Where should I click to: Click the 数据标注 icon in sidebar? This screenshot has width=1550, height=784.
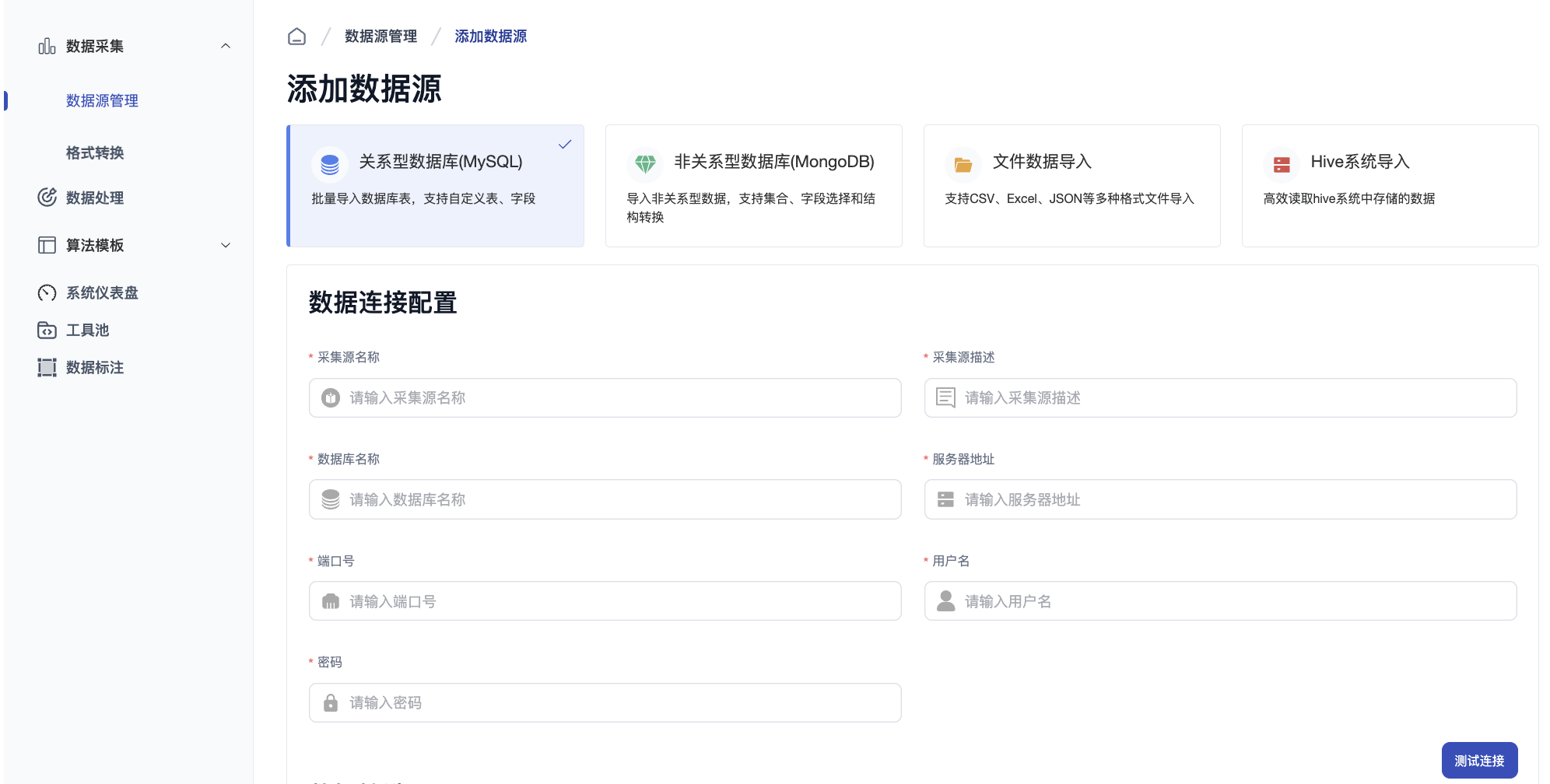47,368
